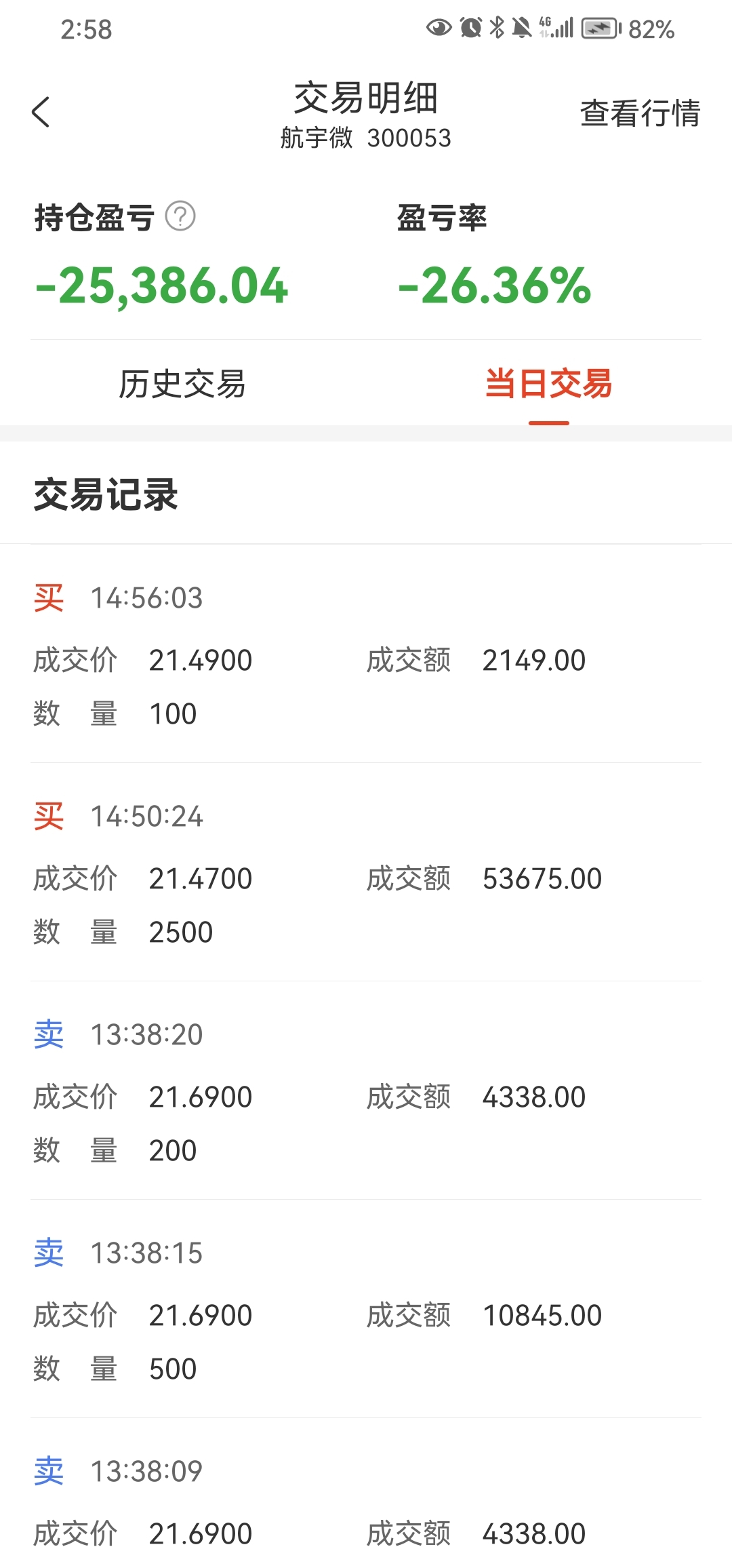Tap the 4G signal strength icon
Screen dimensions: 732x1568
[556, 28]
